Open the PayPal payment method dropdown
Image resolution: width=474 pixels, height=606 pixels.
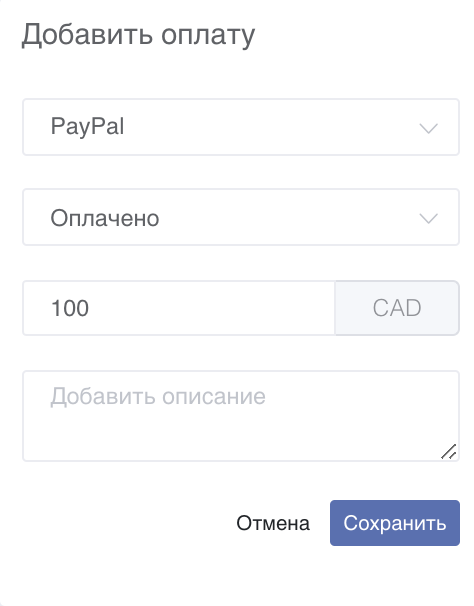coord(241,127)
